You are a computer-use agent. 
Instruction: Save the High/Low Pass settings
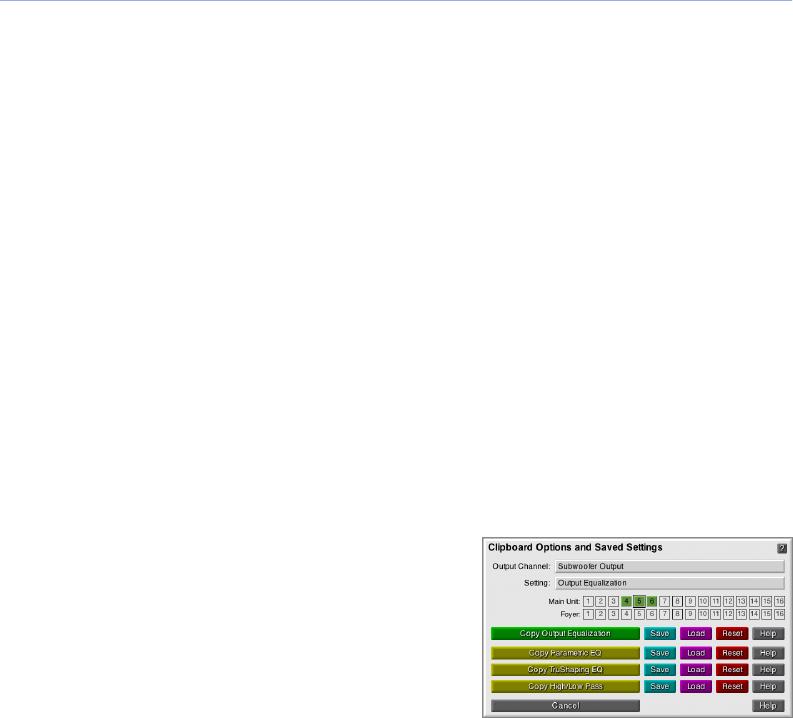pyautogui.click(x=660, y=687)
